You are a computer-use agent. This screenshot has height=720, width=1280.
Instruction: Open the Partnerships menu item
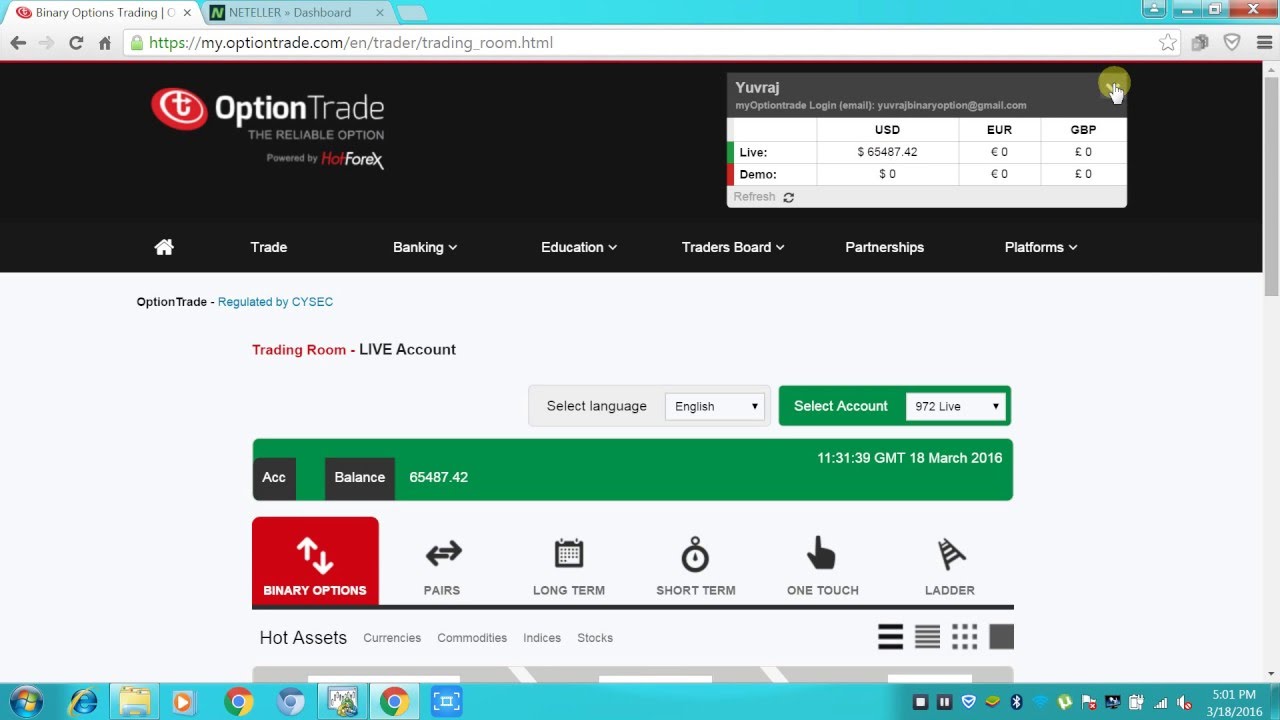885,247
